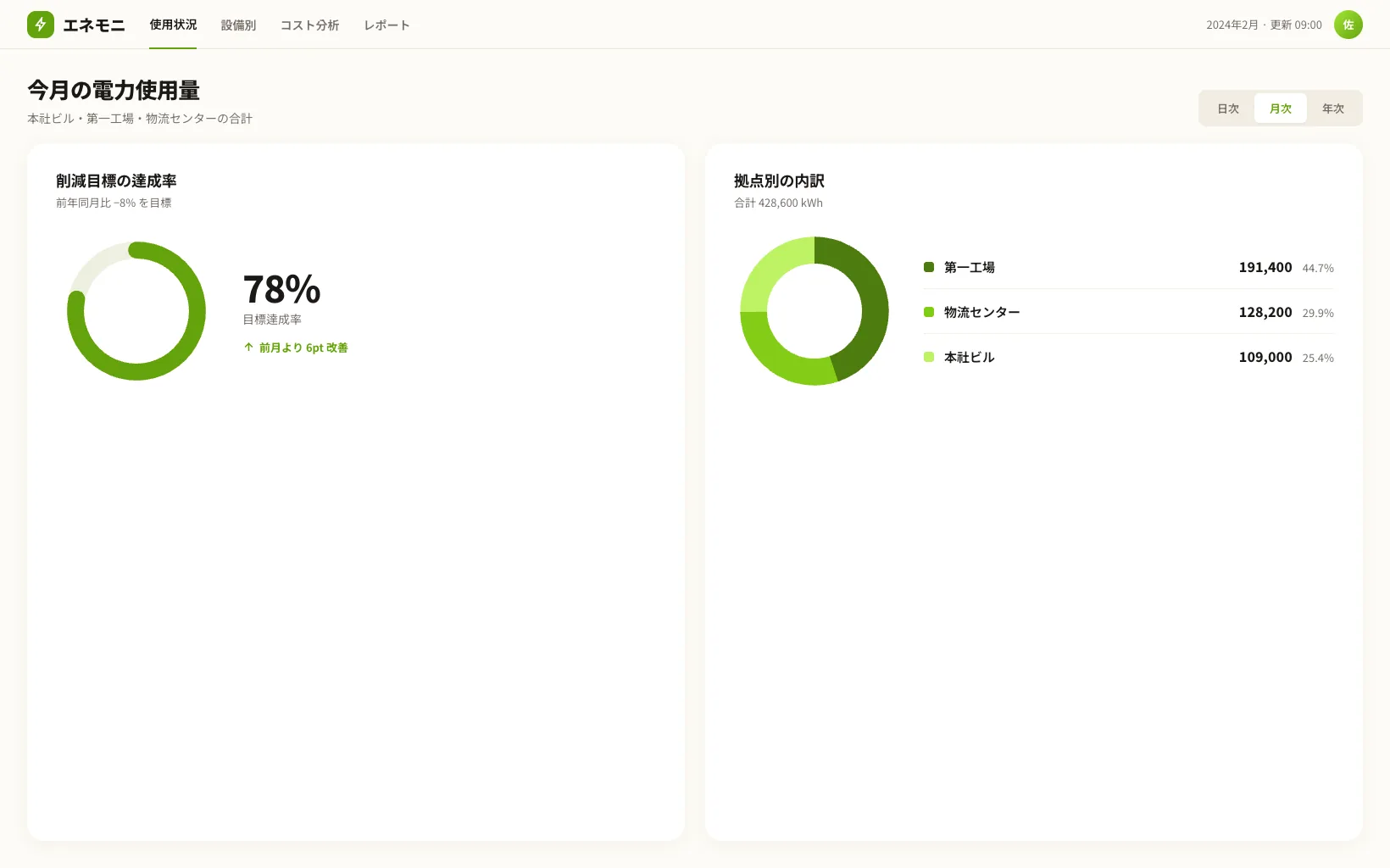Go to the コスト分析 tab
Image resolution: width=1390 pixels, height=868 pixels.
click(x=309, y=25)
